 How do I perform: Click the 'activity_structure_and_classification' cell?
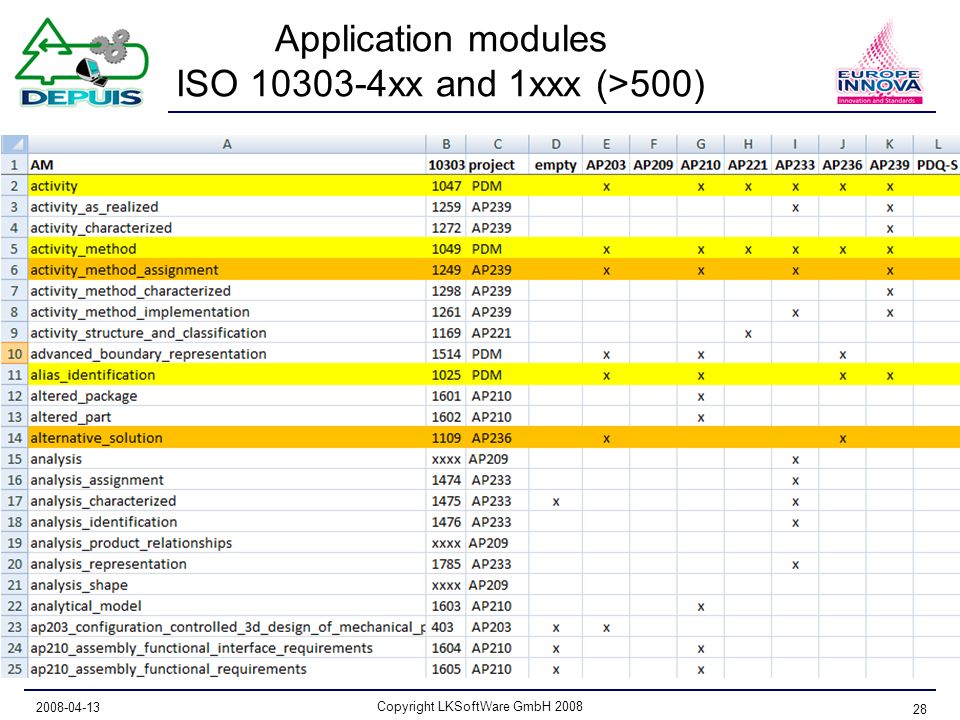tap(227, 332)
